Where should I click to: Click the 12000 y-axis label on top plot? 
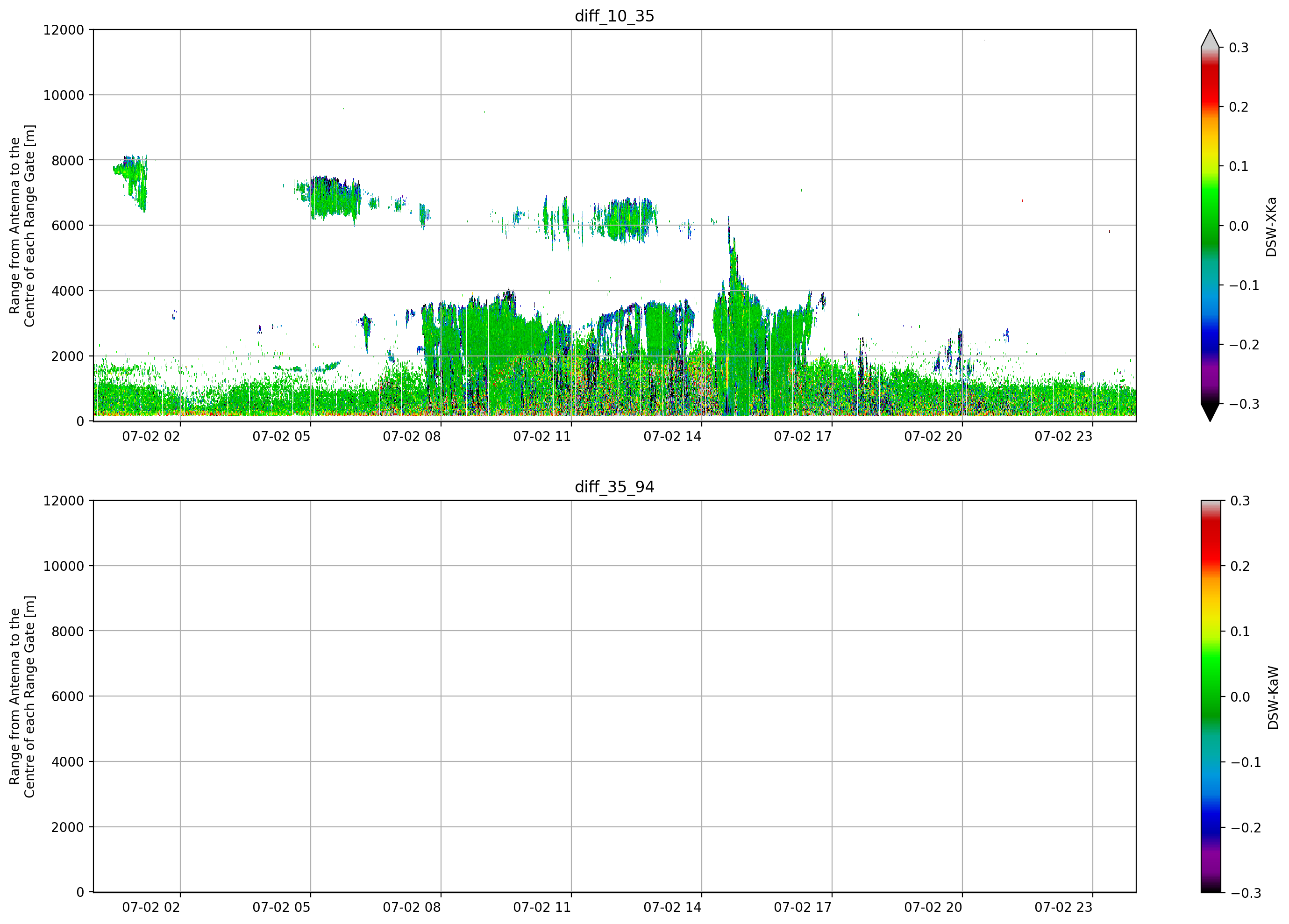[x=64, y=30]
